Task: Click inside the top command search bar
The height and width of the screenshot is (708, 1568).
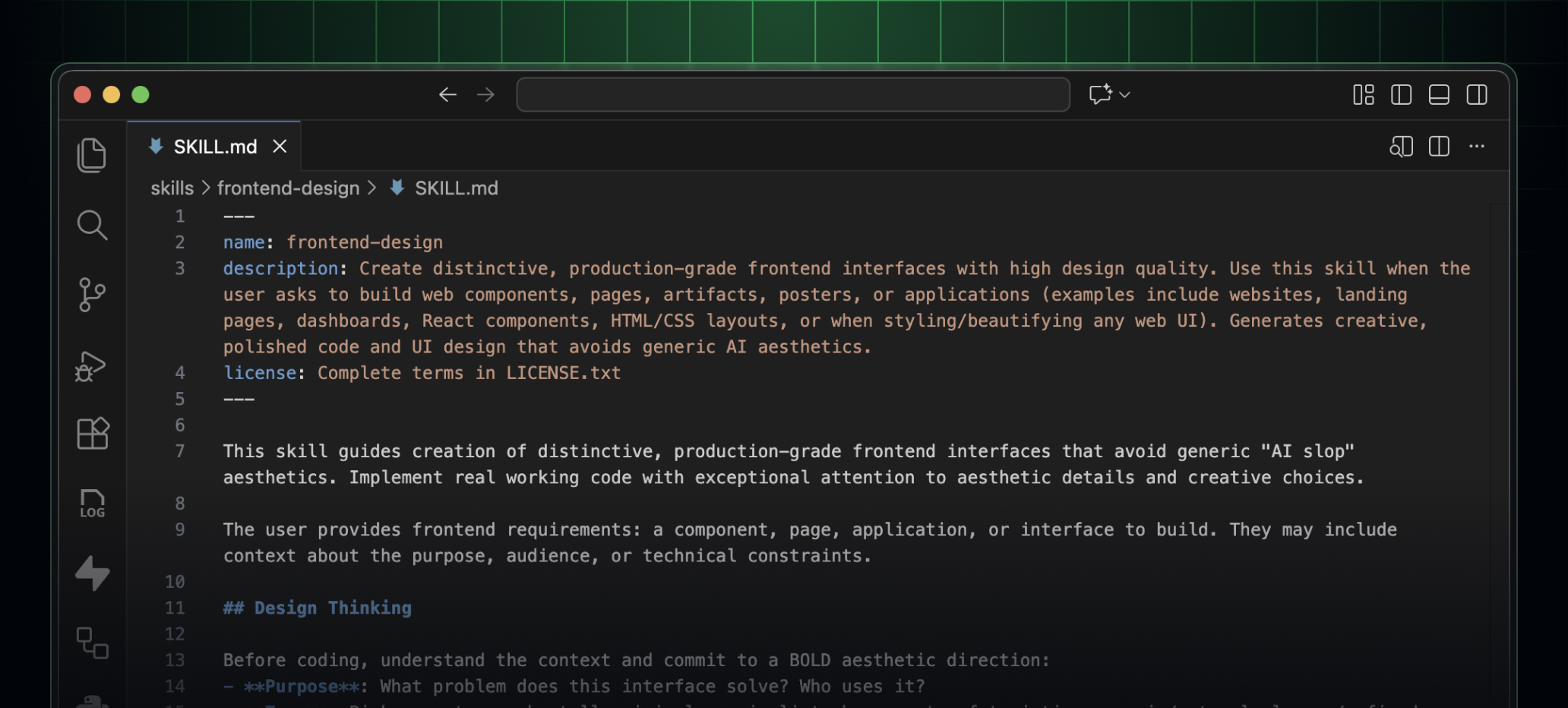Action: [x=792, y=94]
